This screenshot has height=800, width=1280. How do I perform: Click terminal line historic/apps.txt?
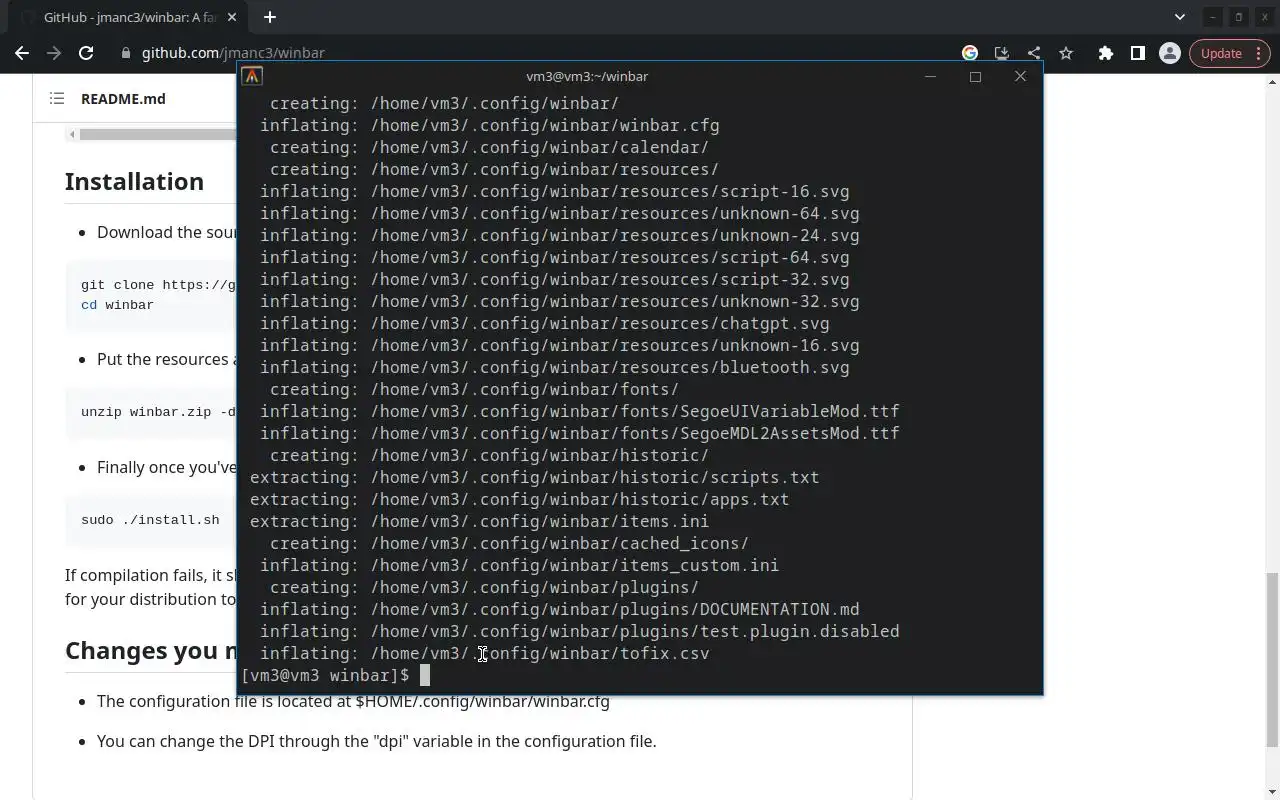[x=520, y=499]
